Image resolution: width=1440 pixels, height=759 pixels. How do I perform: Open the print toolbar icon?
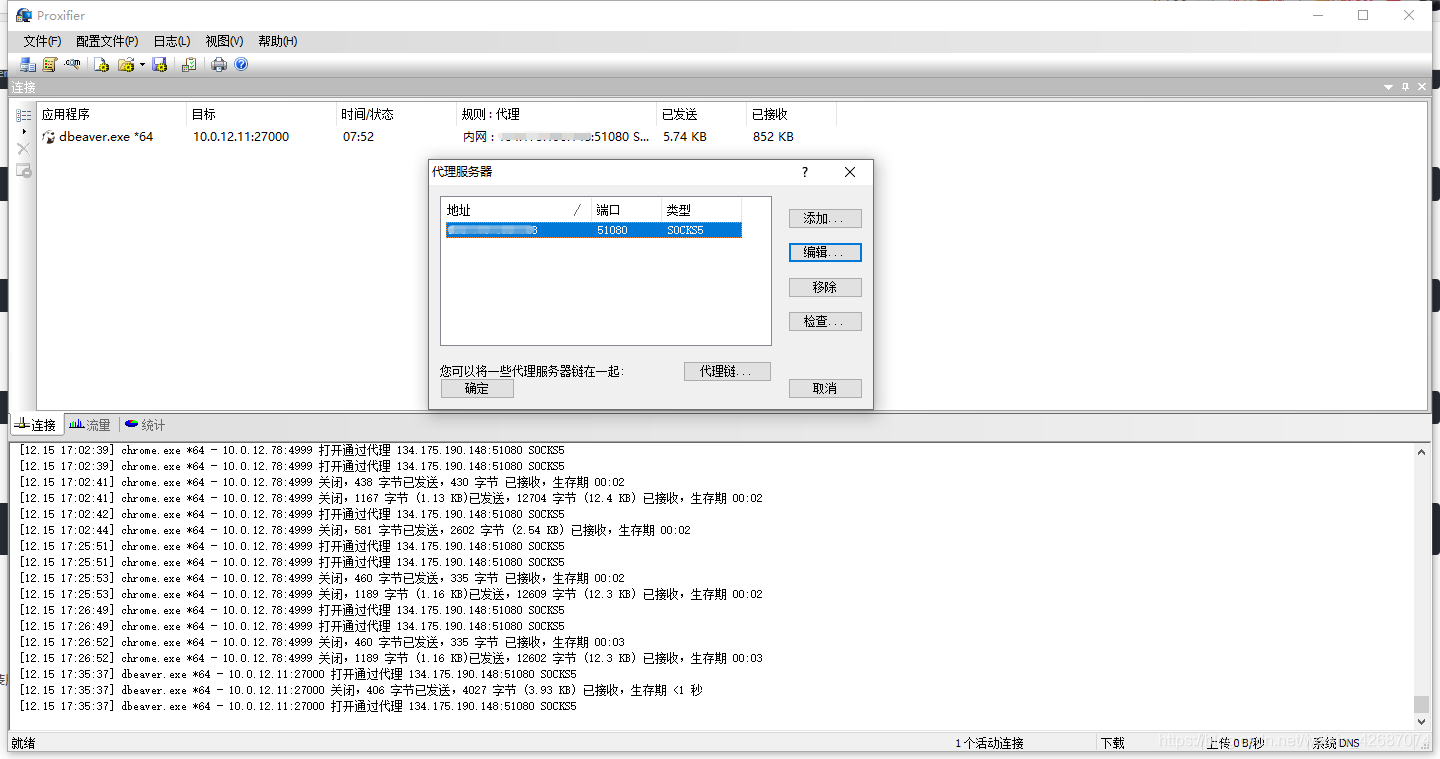click(219, 64)
